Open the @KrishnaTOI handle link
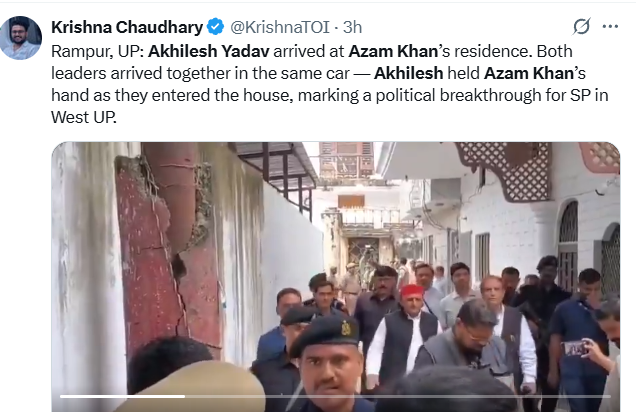Screen dimensions: 636x412 click(280, 27)
